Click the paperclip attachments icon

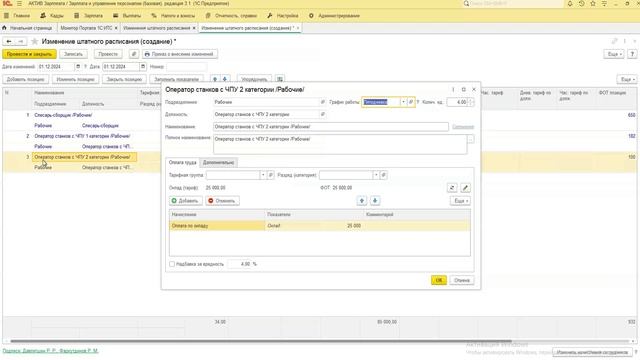click(x=134, y=54)
